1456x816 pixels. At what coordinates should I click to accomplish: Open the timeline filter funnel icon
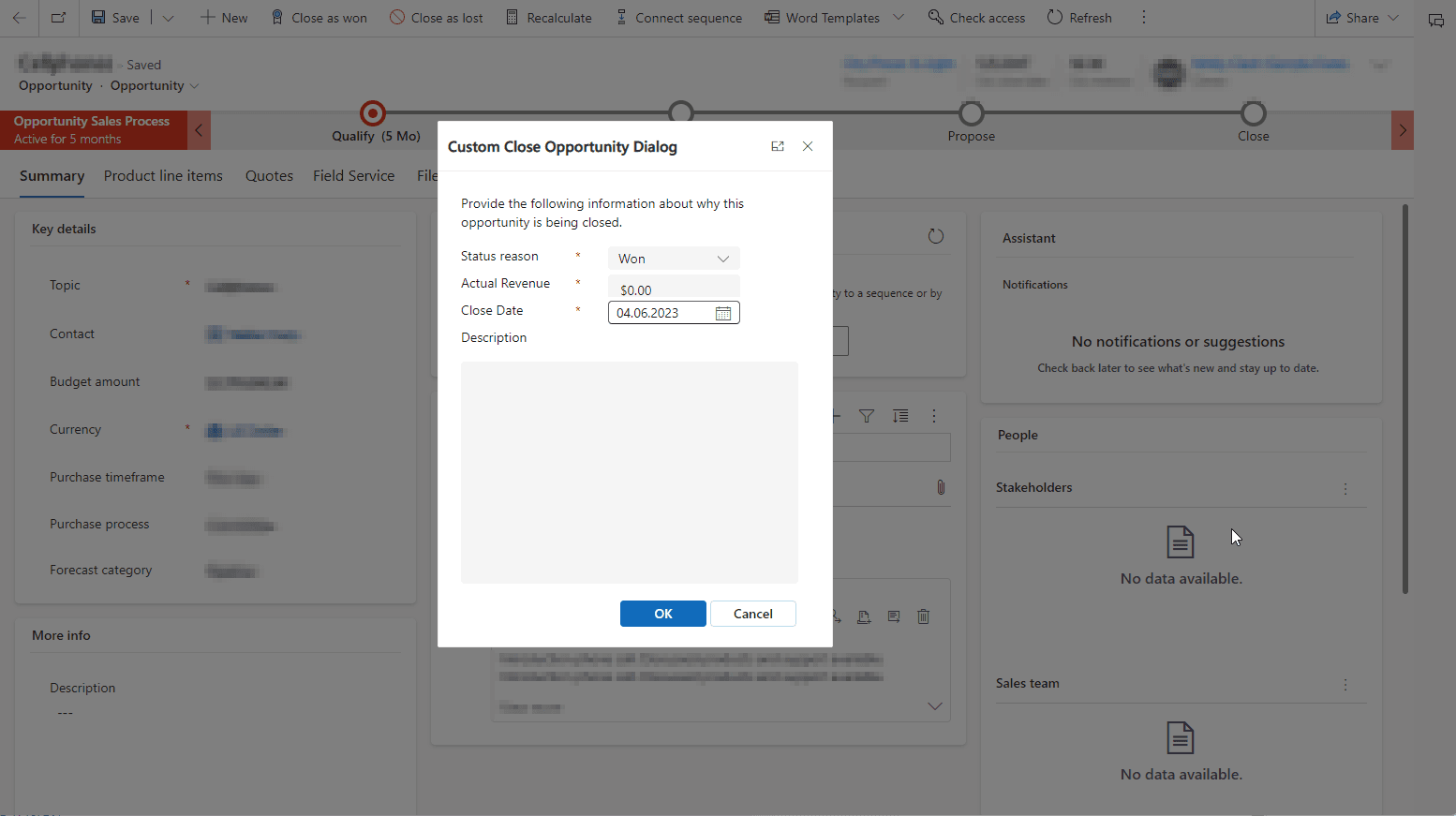pos(866,416)
